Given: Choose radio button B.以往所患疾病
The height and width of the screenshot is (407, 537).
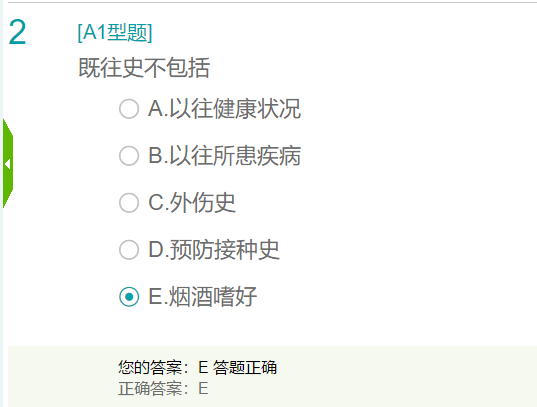Looking at the screenshot, I should [x=129, y=156].
